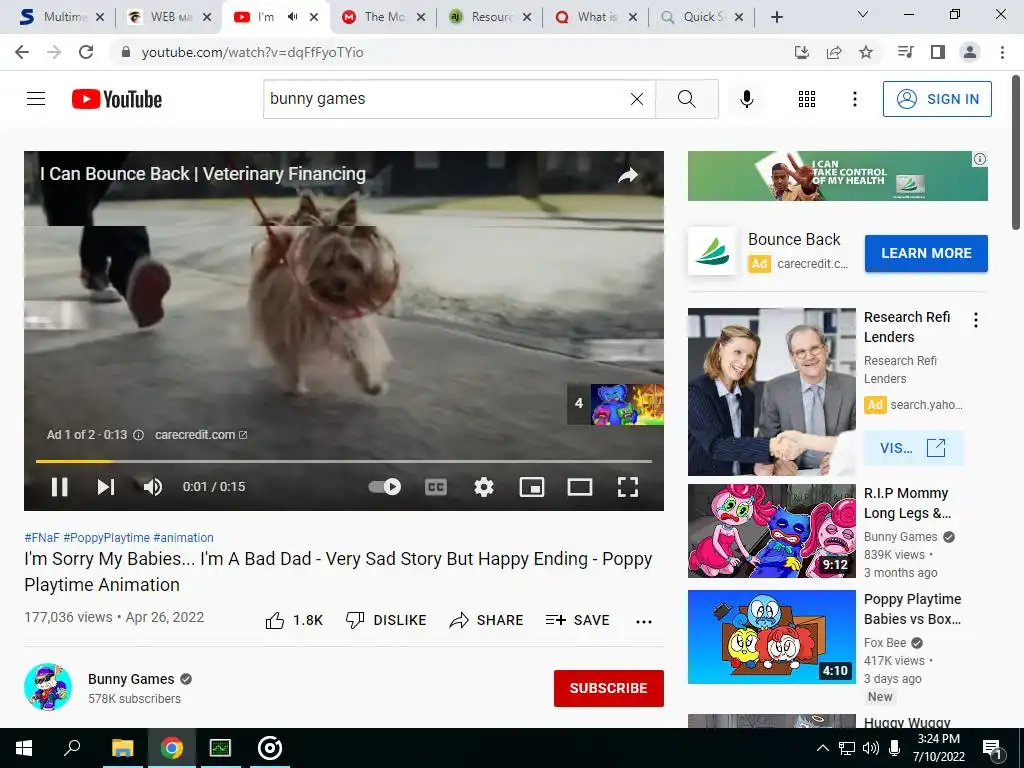Pause the video playback
Viewport: 1024px width, 768px height.
coord(59,487)
